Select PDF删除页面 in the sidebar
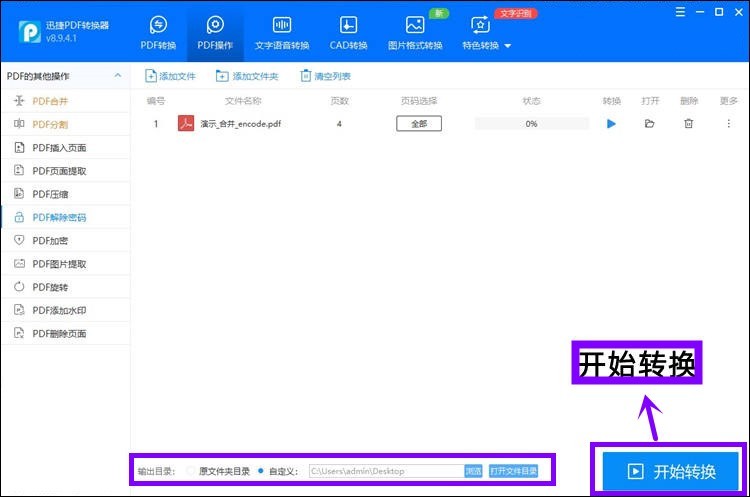The width and height of the screenshot is (750, 497). click(x=66, y=333)
